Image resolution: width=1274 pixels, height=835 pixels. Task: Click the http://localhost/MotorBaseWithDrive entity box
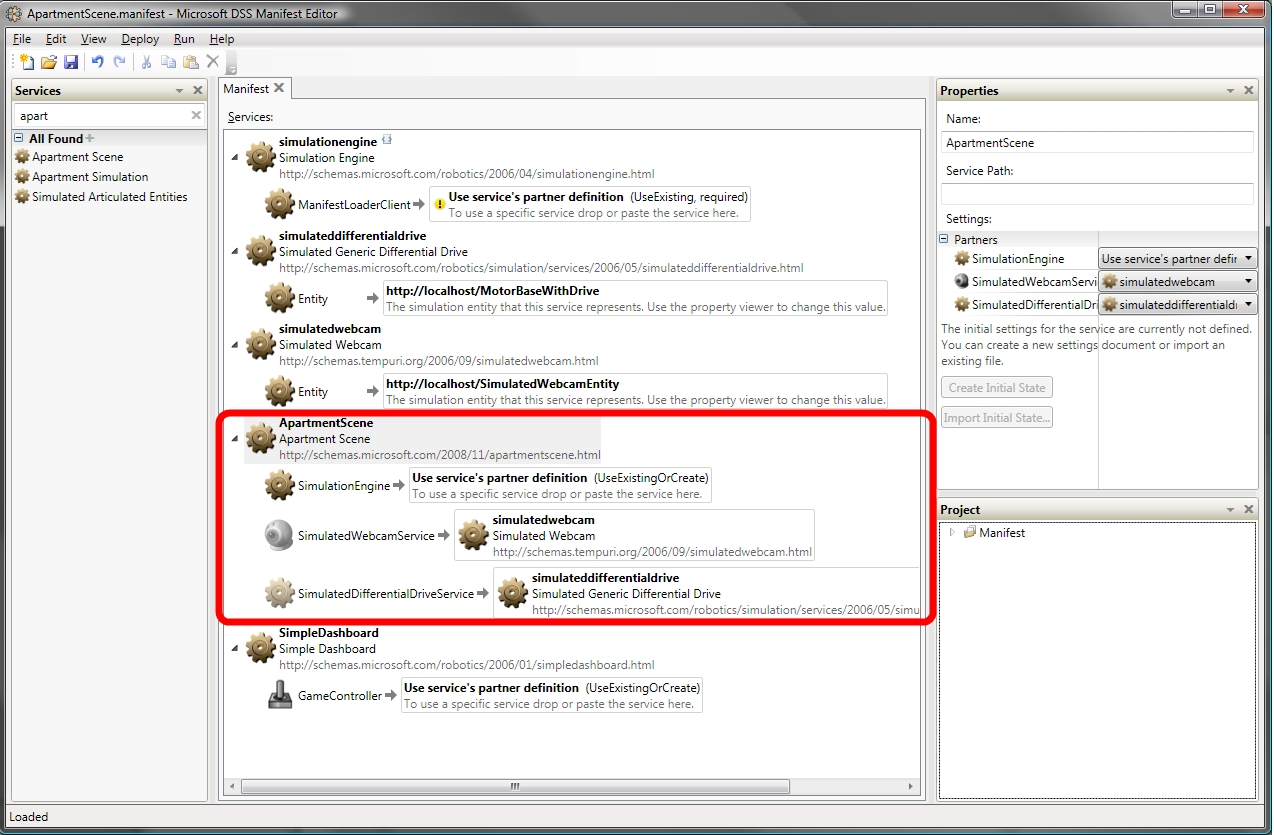point(635,298)
